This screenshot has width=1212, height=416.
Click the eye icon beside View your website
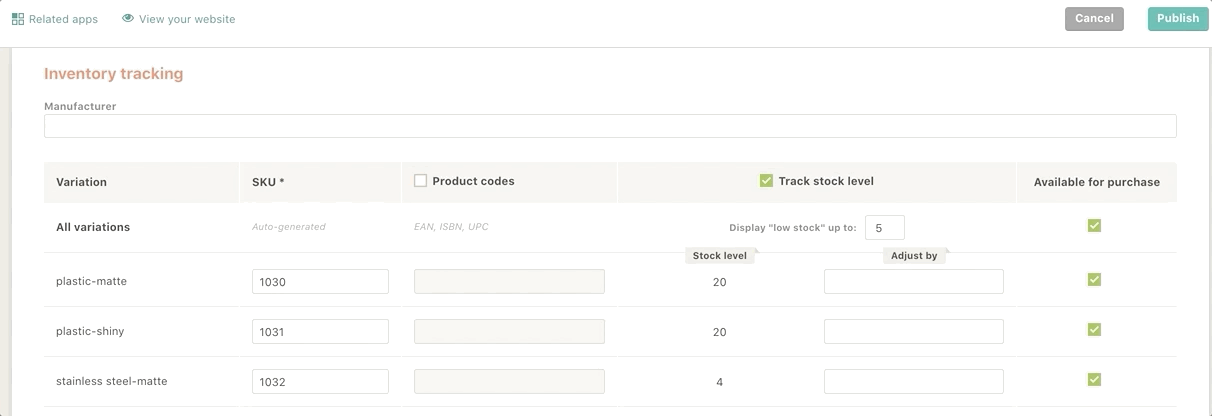(128, 18)
